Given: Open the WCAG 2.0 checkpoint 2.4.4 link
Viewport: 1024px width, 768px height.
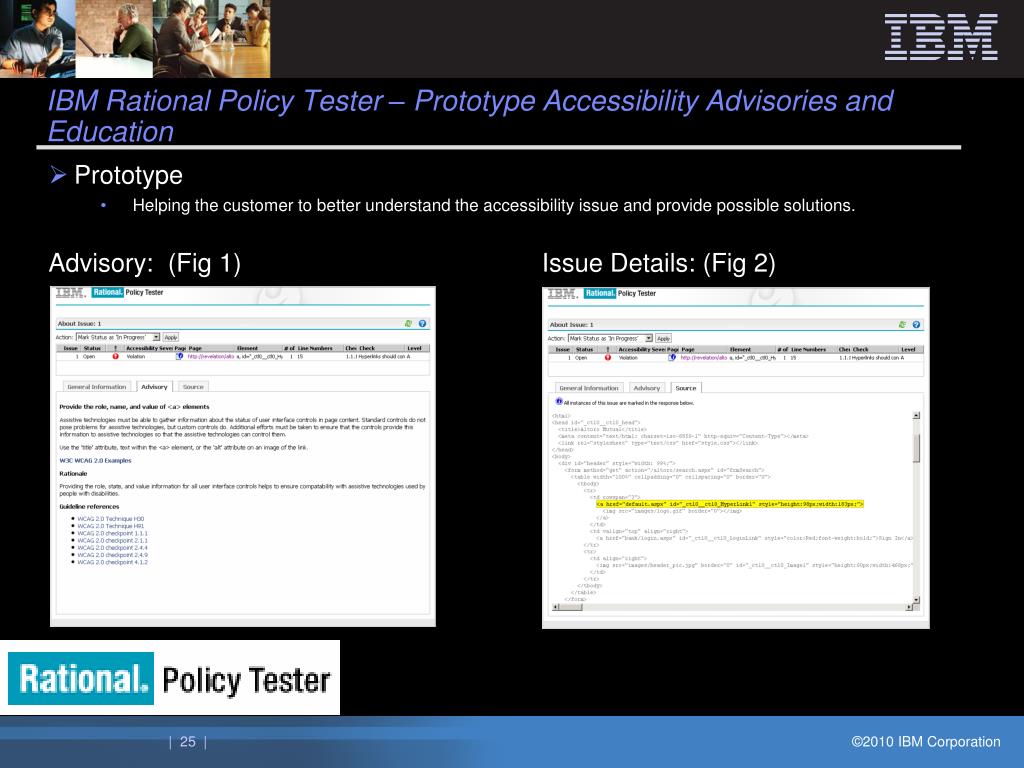Looking at the screenshot, I should (x=112, y=547).
